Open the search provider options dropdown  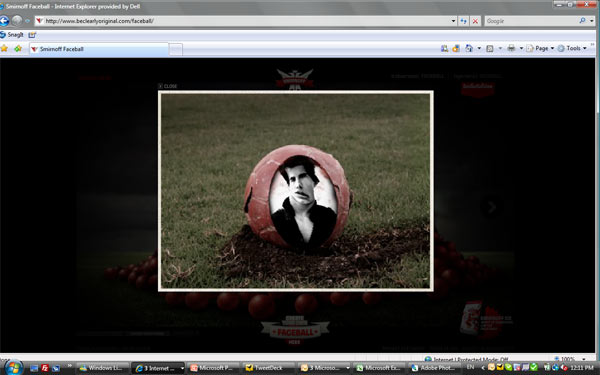[592, 21]
